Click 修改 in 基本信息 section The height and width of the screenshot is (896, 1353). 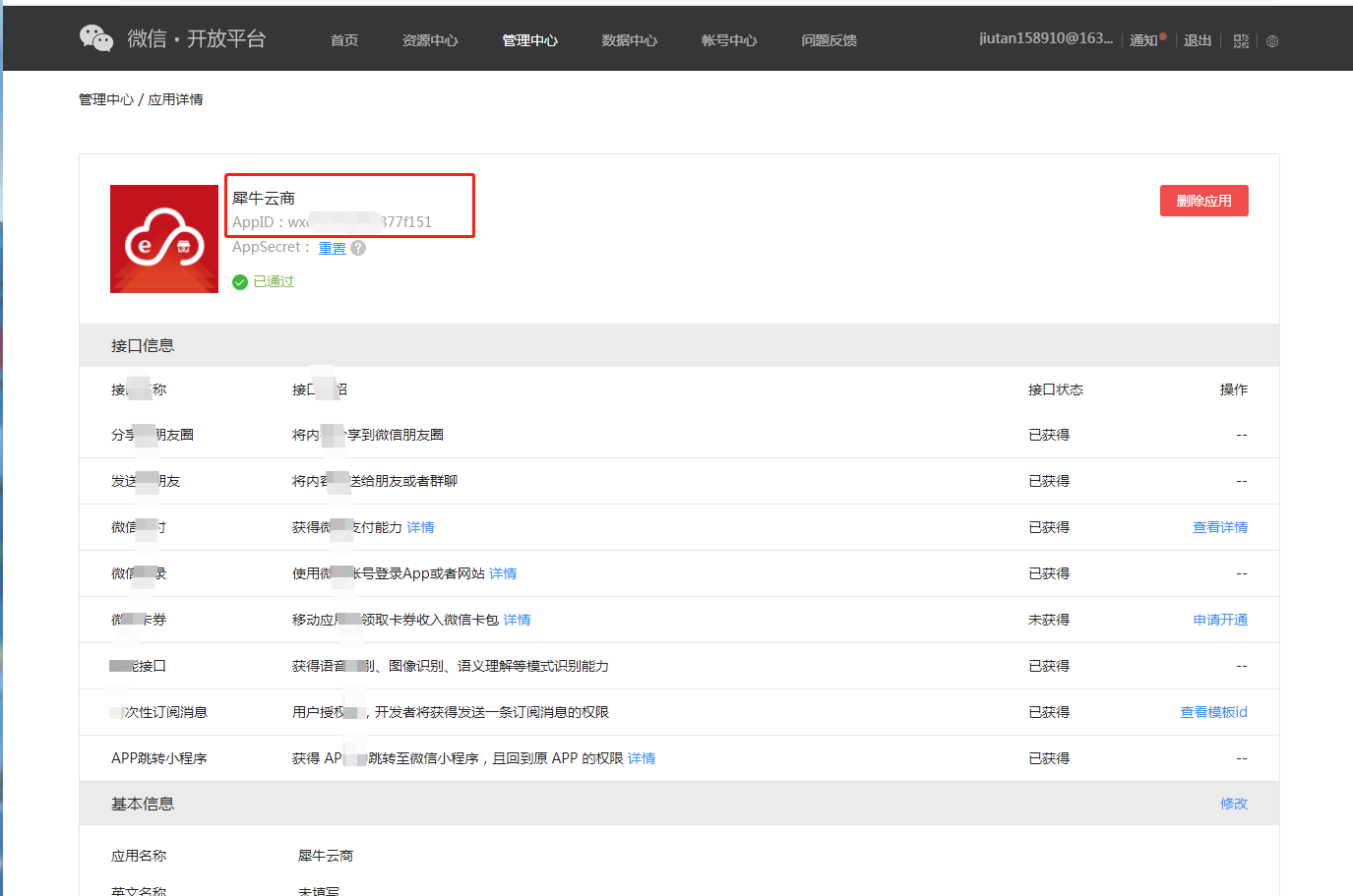(1234, 804)
